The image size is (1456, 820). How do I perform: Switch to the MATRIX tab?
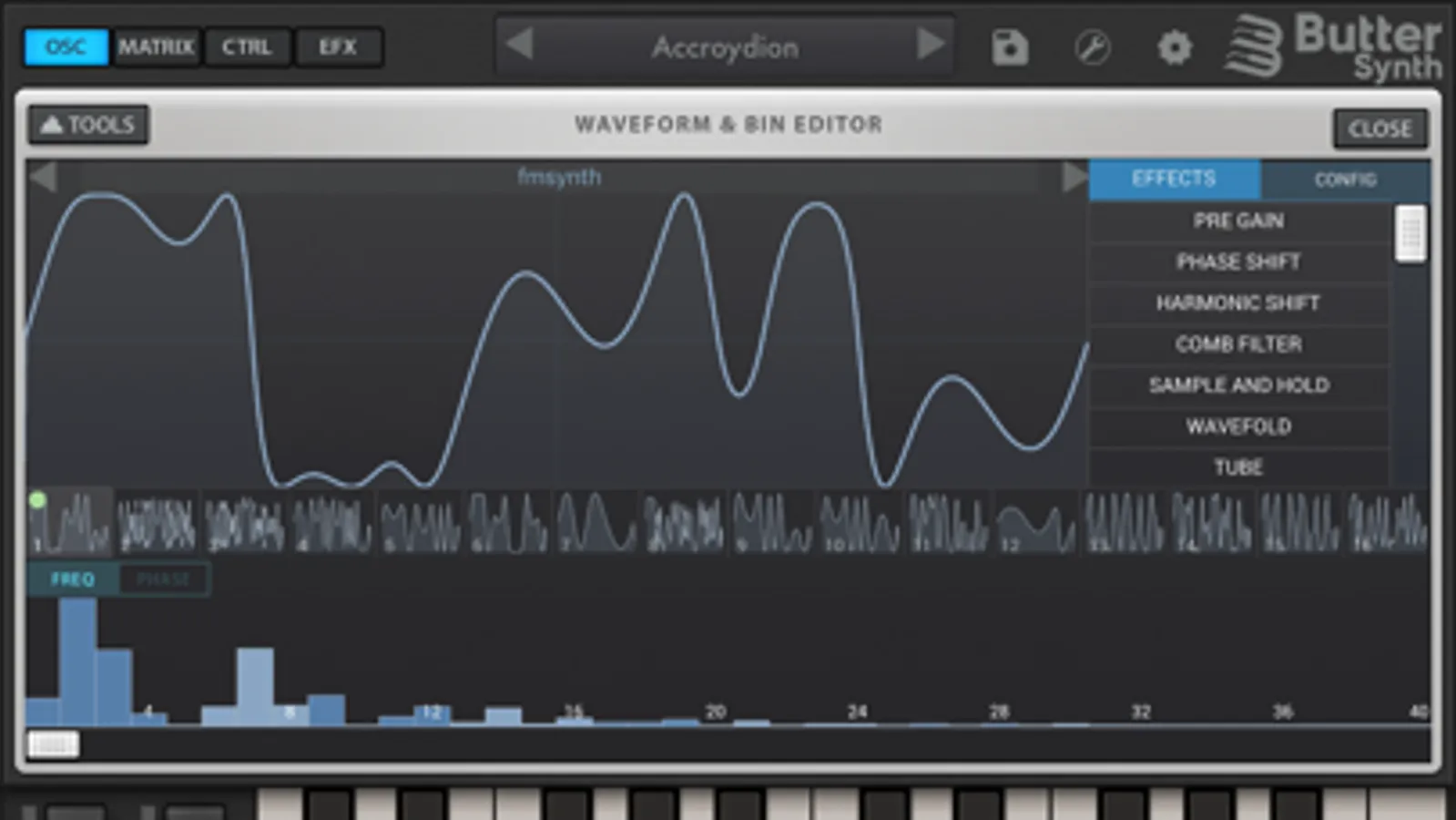coord(157,46)
